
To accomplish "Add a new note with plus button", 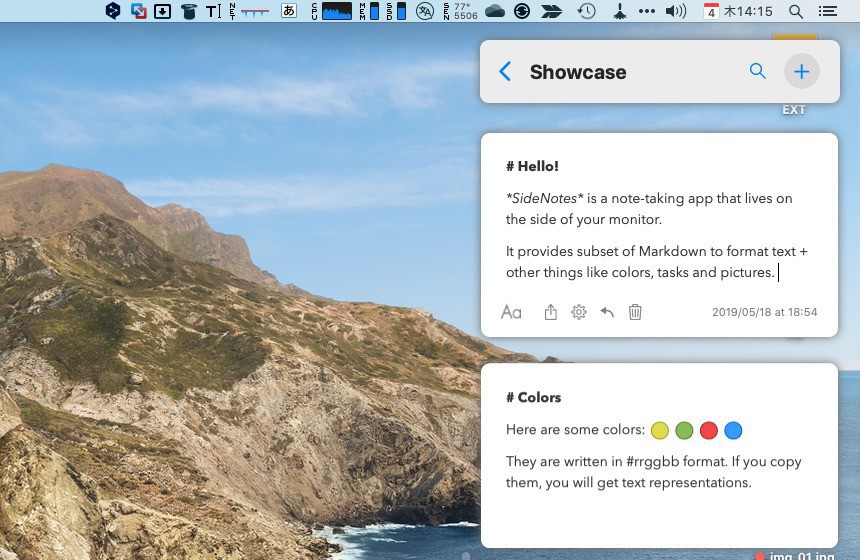I will click(801, 72).
